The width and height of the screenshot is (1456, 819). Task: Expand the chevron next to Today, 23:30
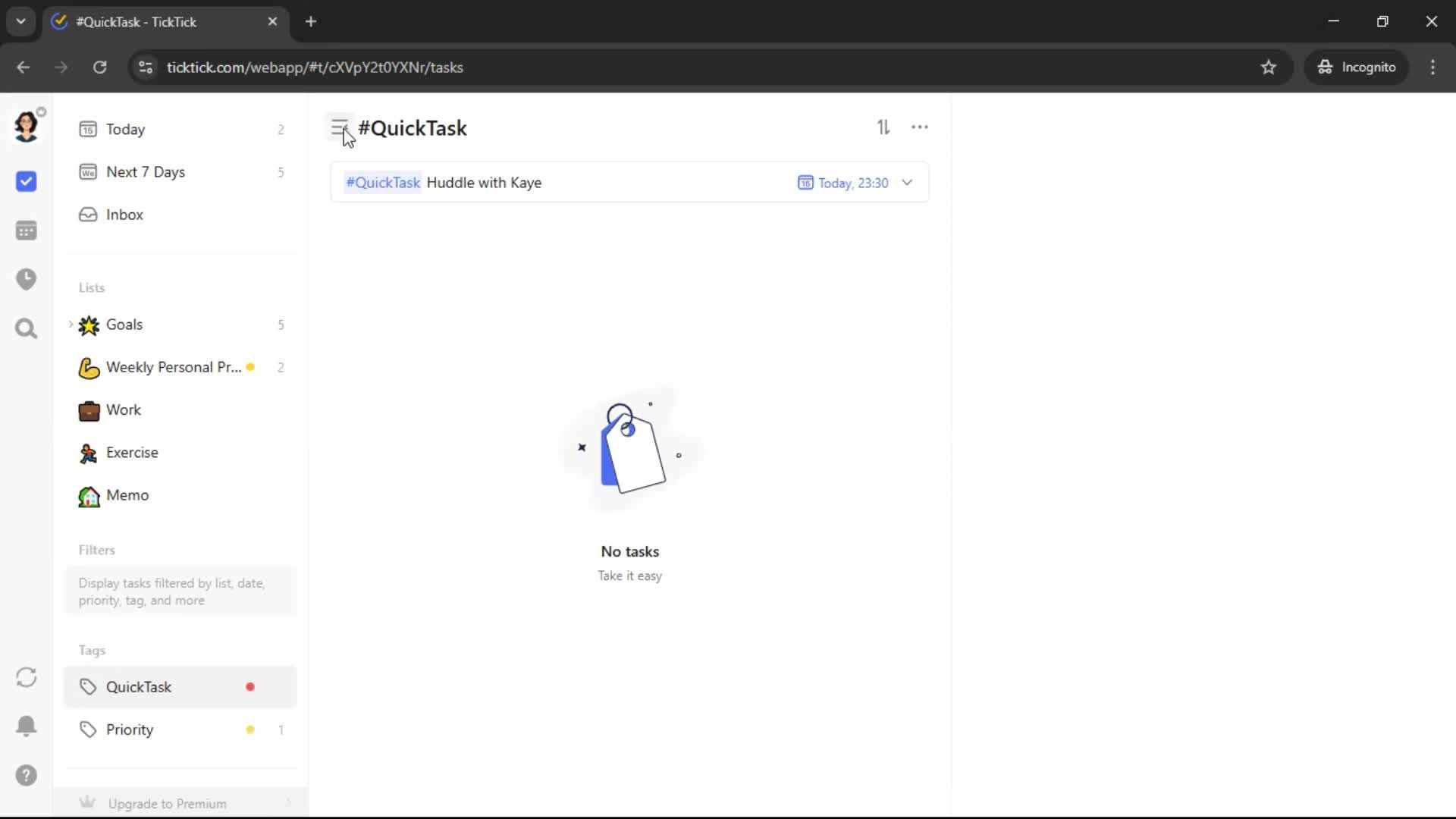point(907,183)
